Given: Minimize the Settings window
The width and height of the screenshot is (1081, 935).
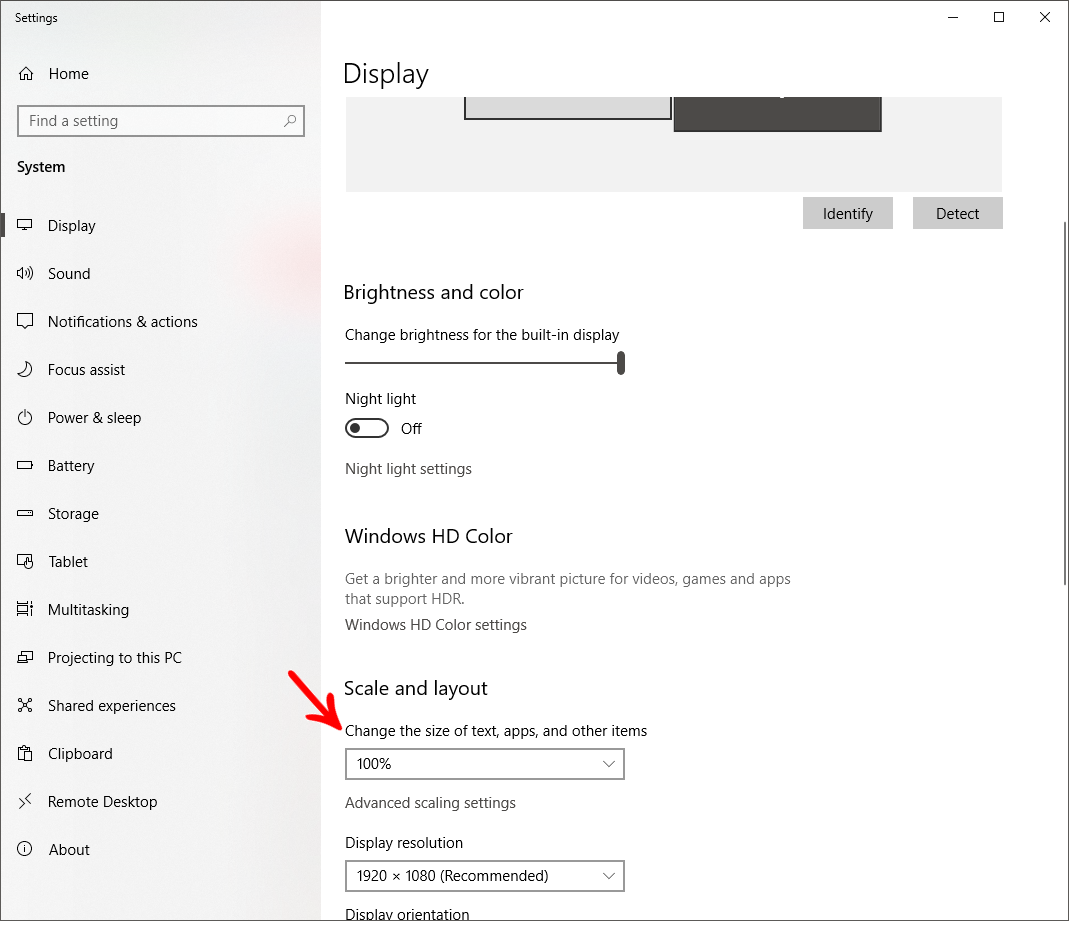Looking at the screenshot, I should coord(953,17).
